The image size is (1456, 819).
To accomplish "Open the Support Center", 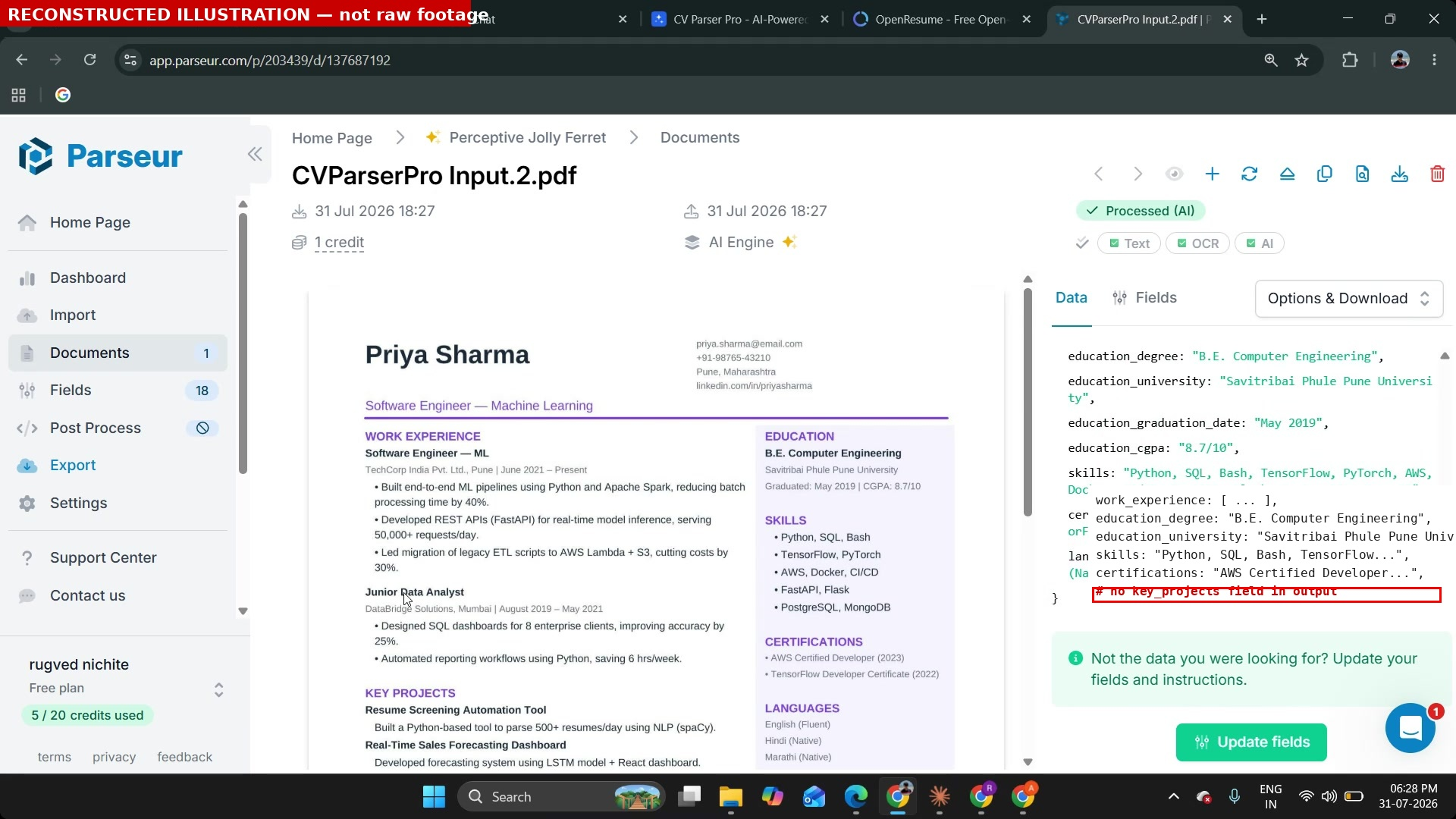I will click(118, 557).
